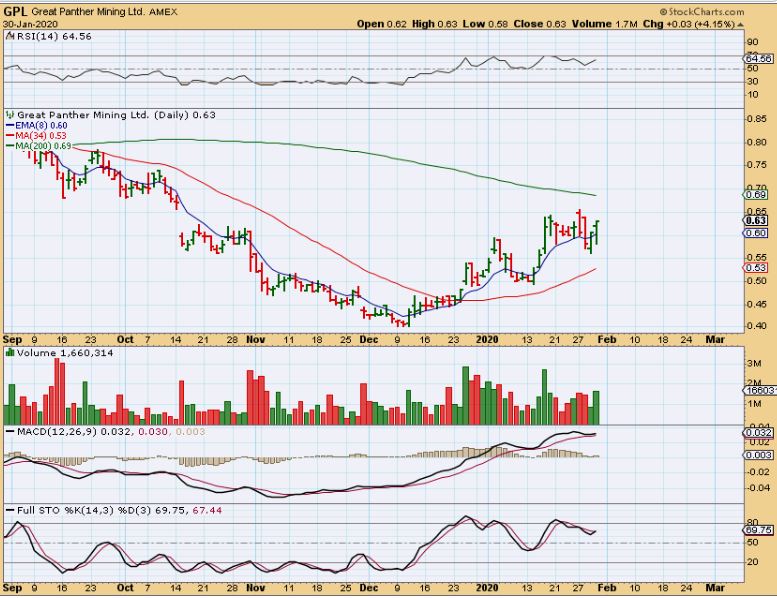
Task: Click the red MA(34) line swatch
Action: 10,136
